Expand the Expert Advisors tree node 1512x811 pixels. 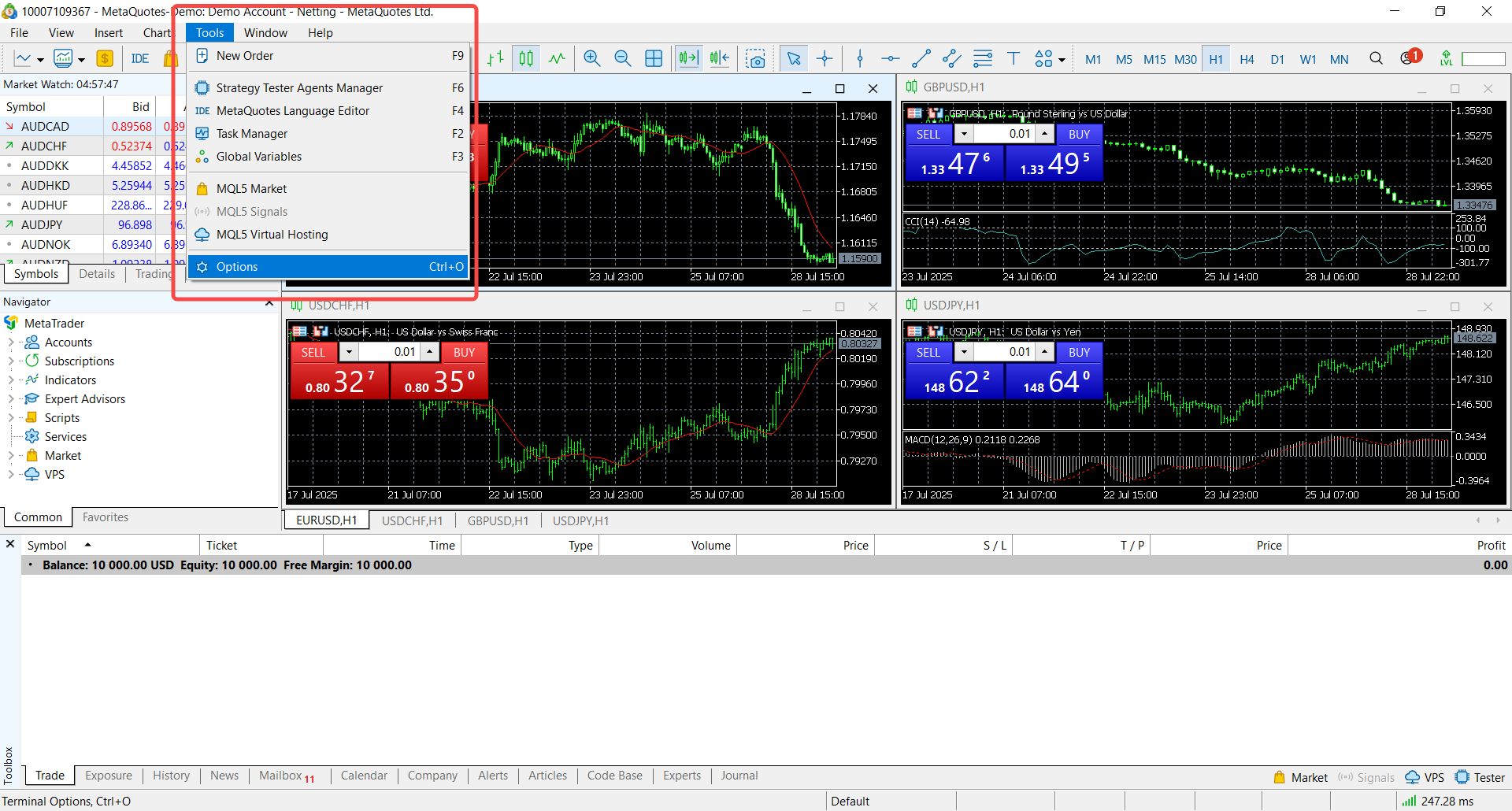(11, 399)
